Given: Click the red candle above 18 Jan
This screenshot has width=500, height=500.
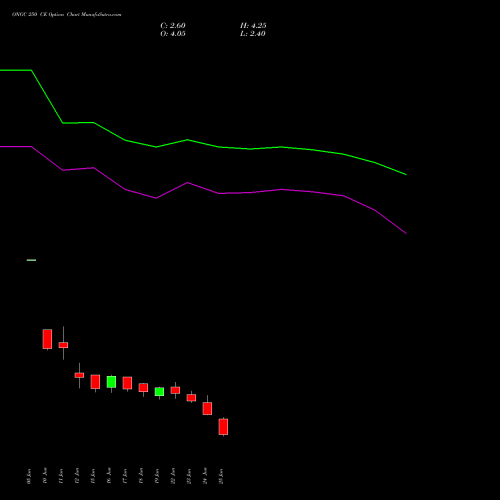Looking at the screenshot, I should click(143, 387).
